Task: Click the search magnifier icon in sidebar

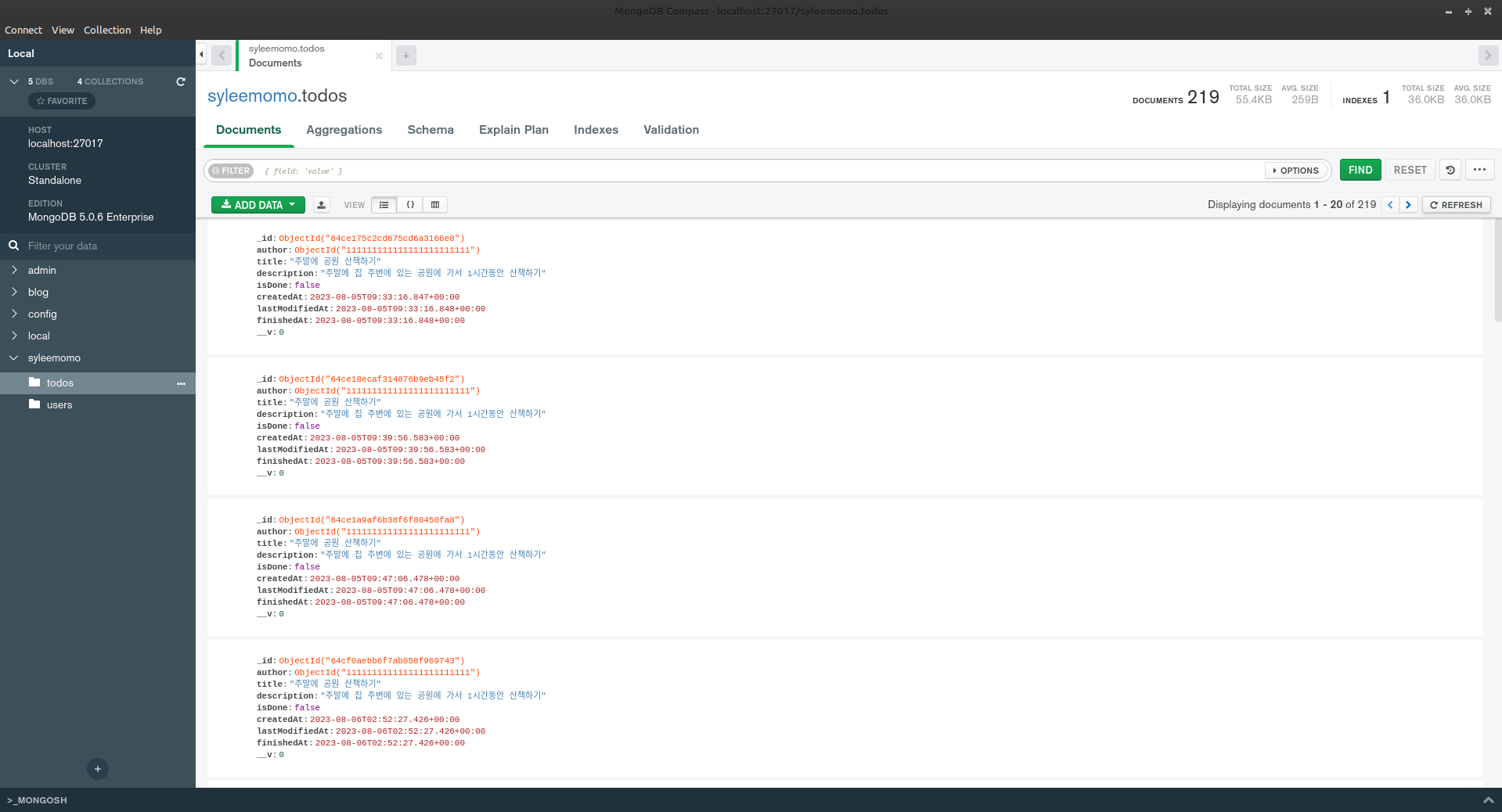Action: [14, 246]
